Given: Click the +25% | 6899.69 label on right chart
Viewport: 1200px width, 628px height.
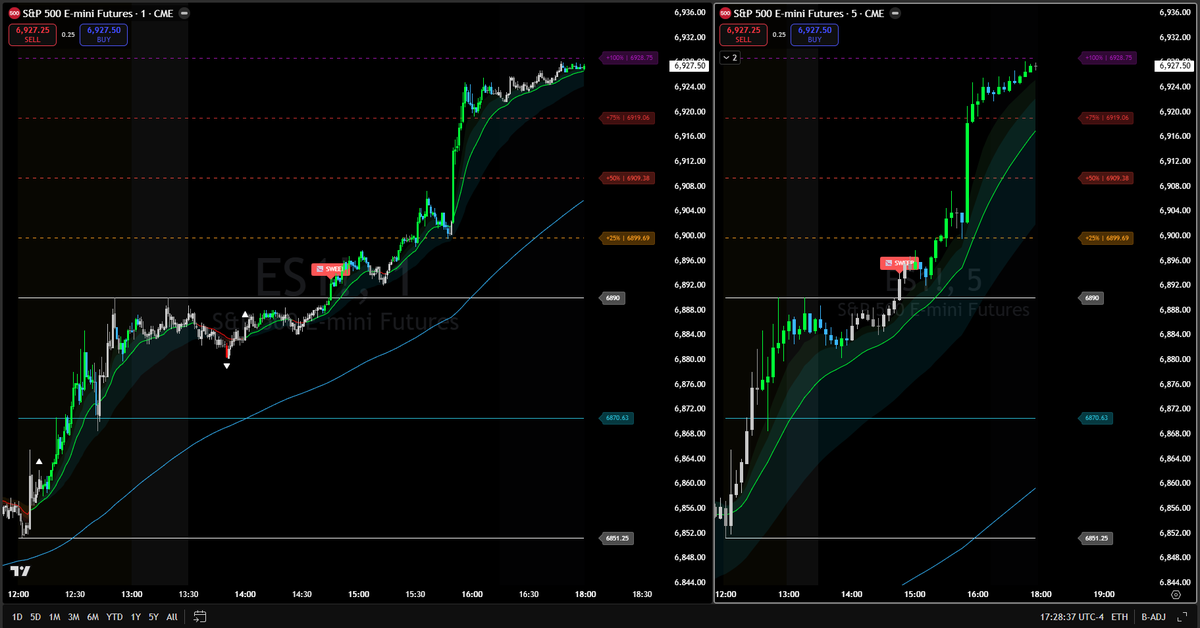Looking at the screenshot, I should pos(1107,238).
